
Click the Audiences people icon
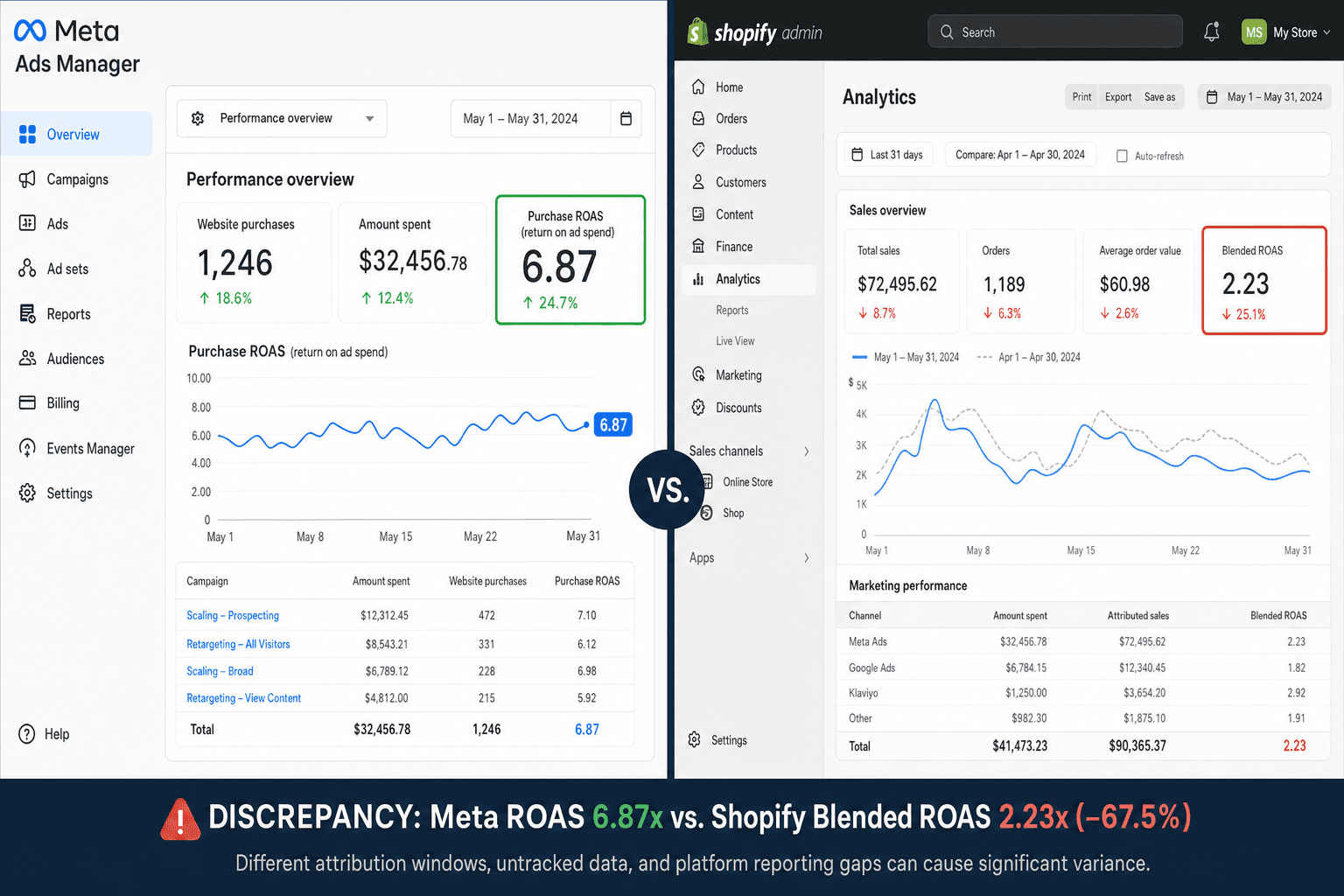pos(27,358)
